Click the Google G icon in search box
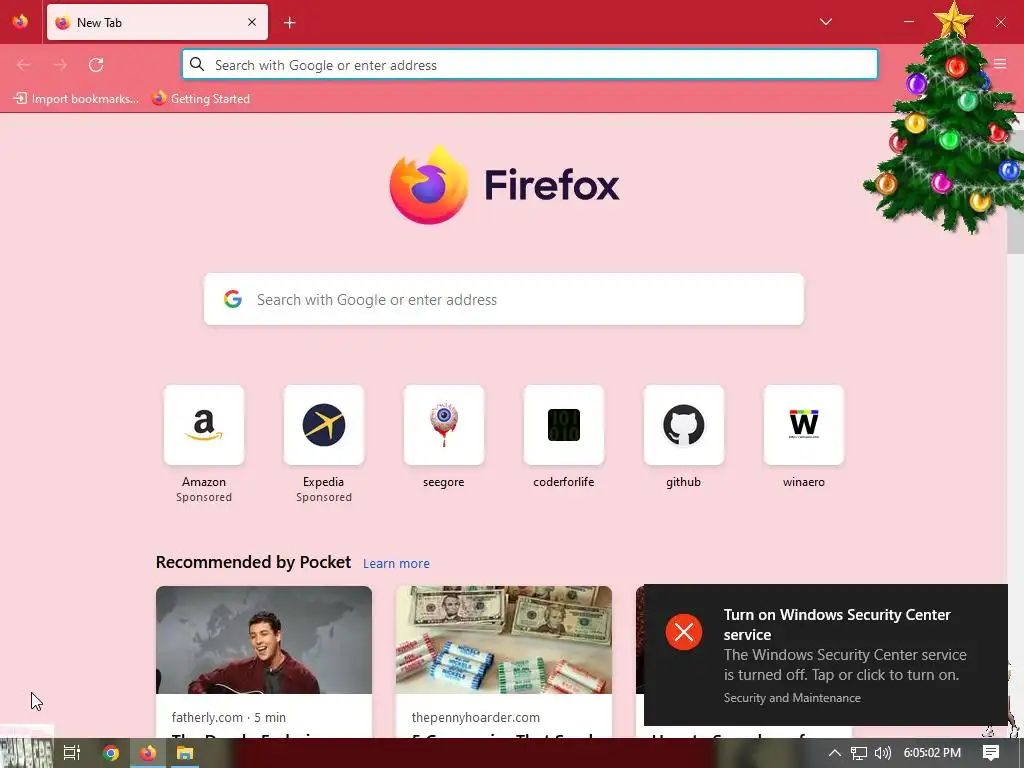 point(233,299)
